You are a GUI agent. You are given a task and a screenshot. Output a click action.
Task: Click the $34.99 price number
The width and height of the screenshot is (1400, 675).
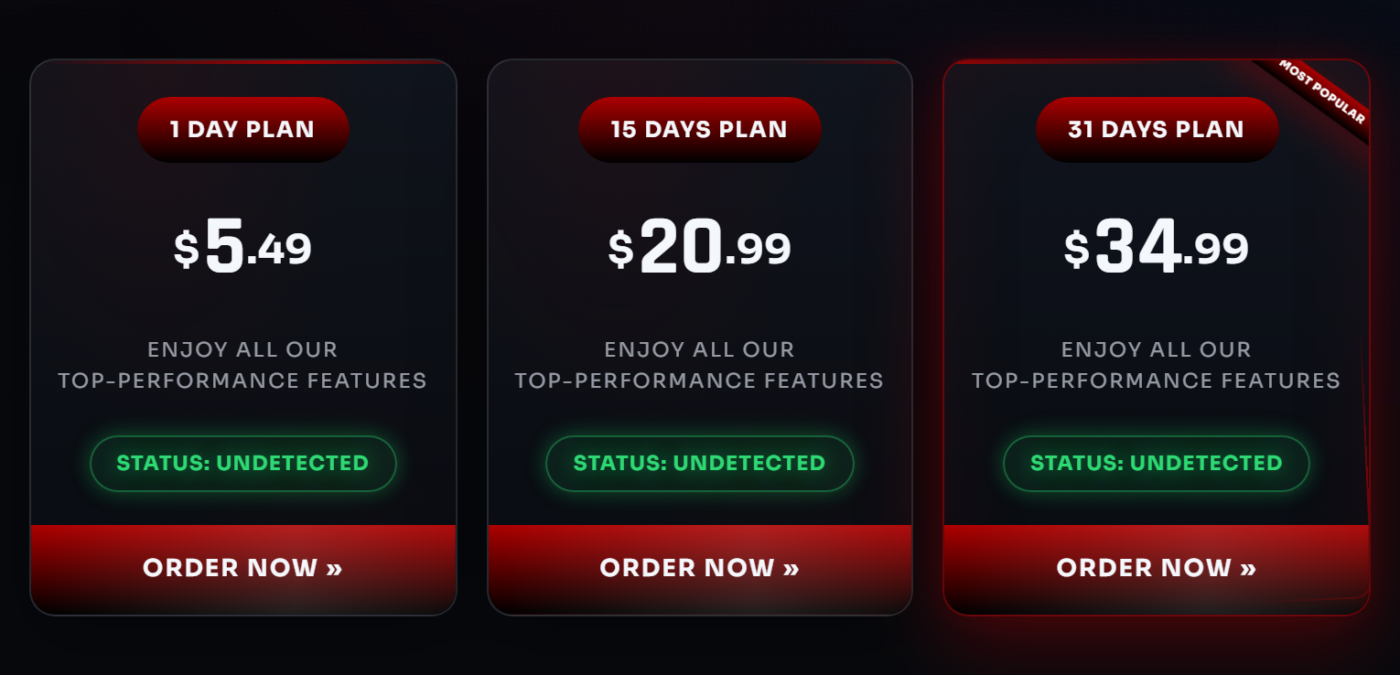click(x=1157, y=247)
